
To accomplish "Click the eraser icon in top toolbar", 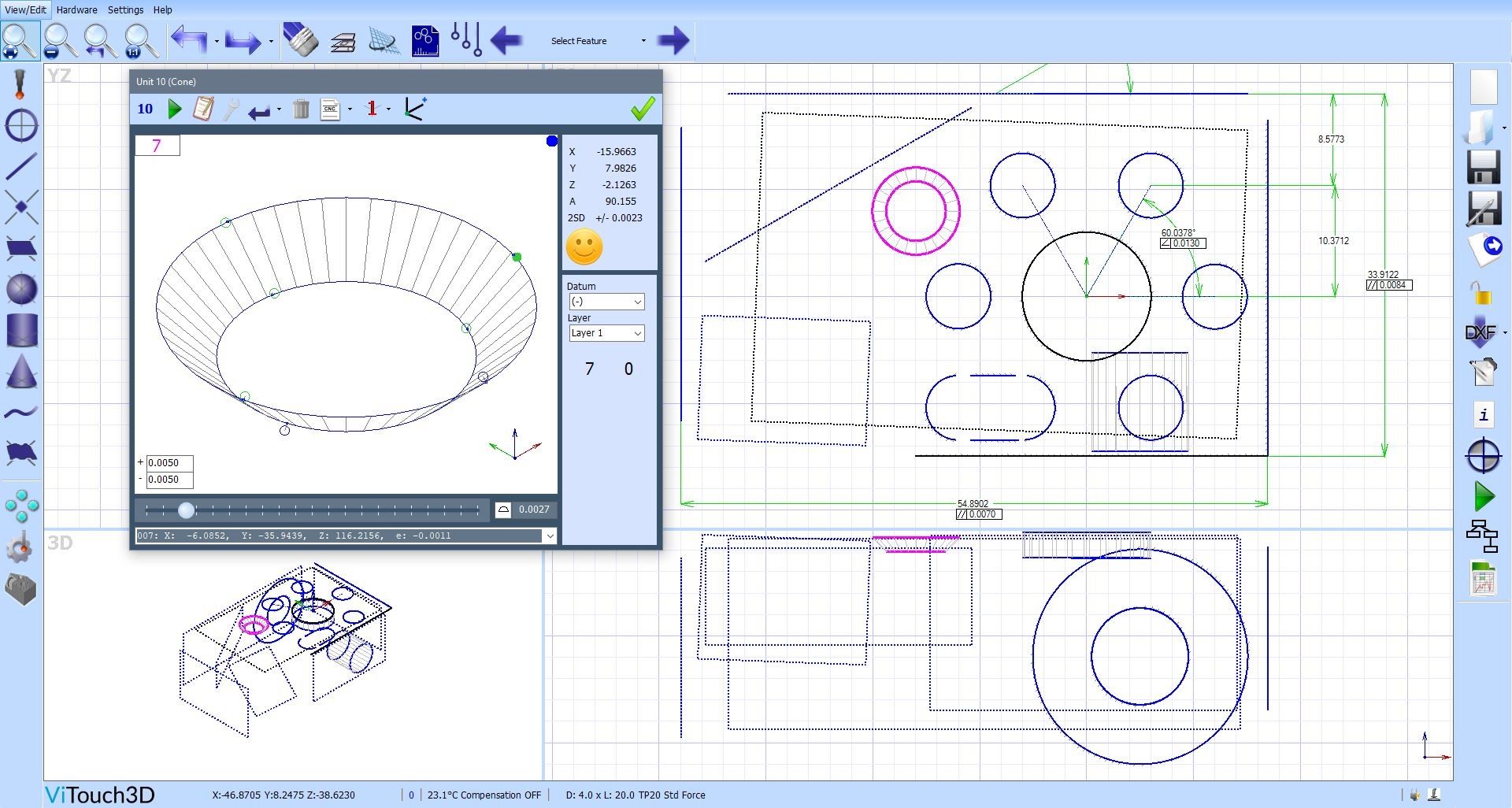I will coord(300,40).
